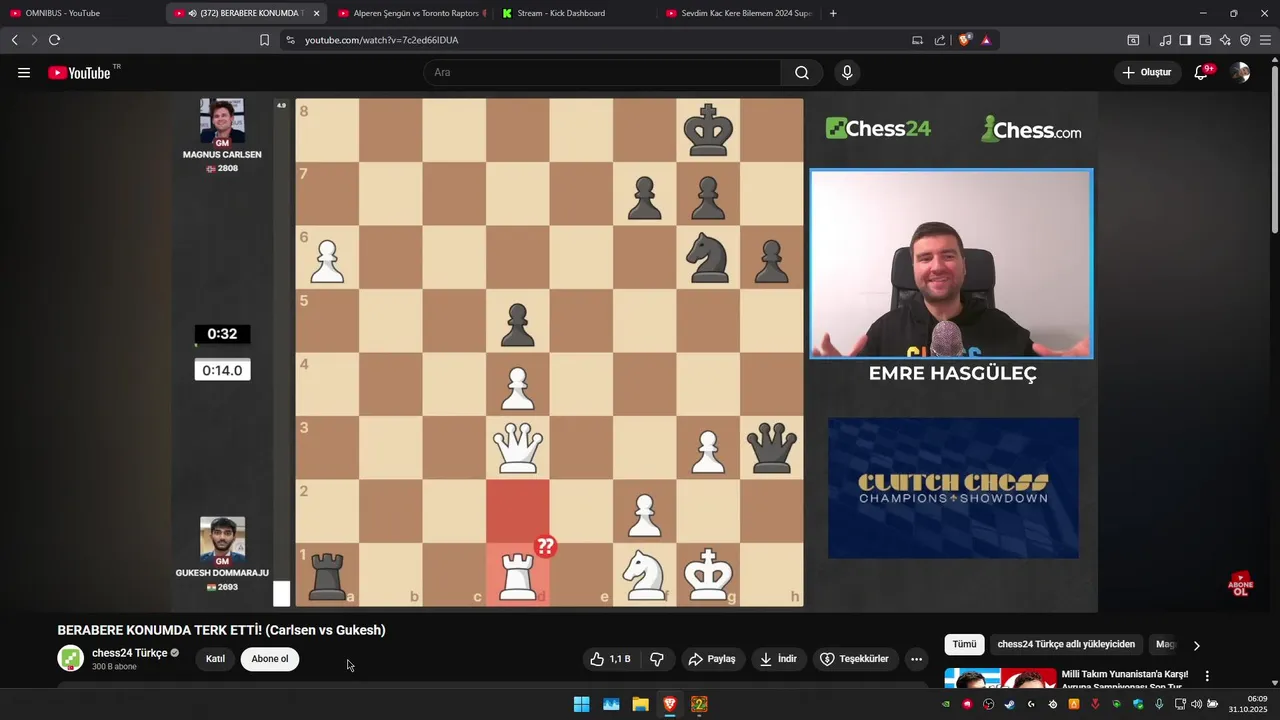The image size is (1280, 720).
Task: Open more actions three-dot menu under video
Action: pyautogui.click(x=916, y=659)
